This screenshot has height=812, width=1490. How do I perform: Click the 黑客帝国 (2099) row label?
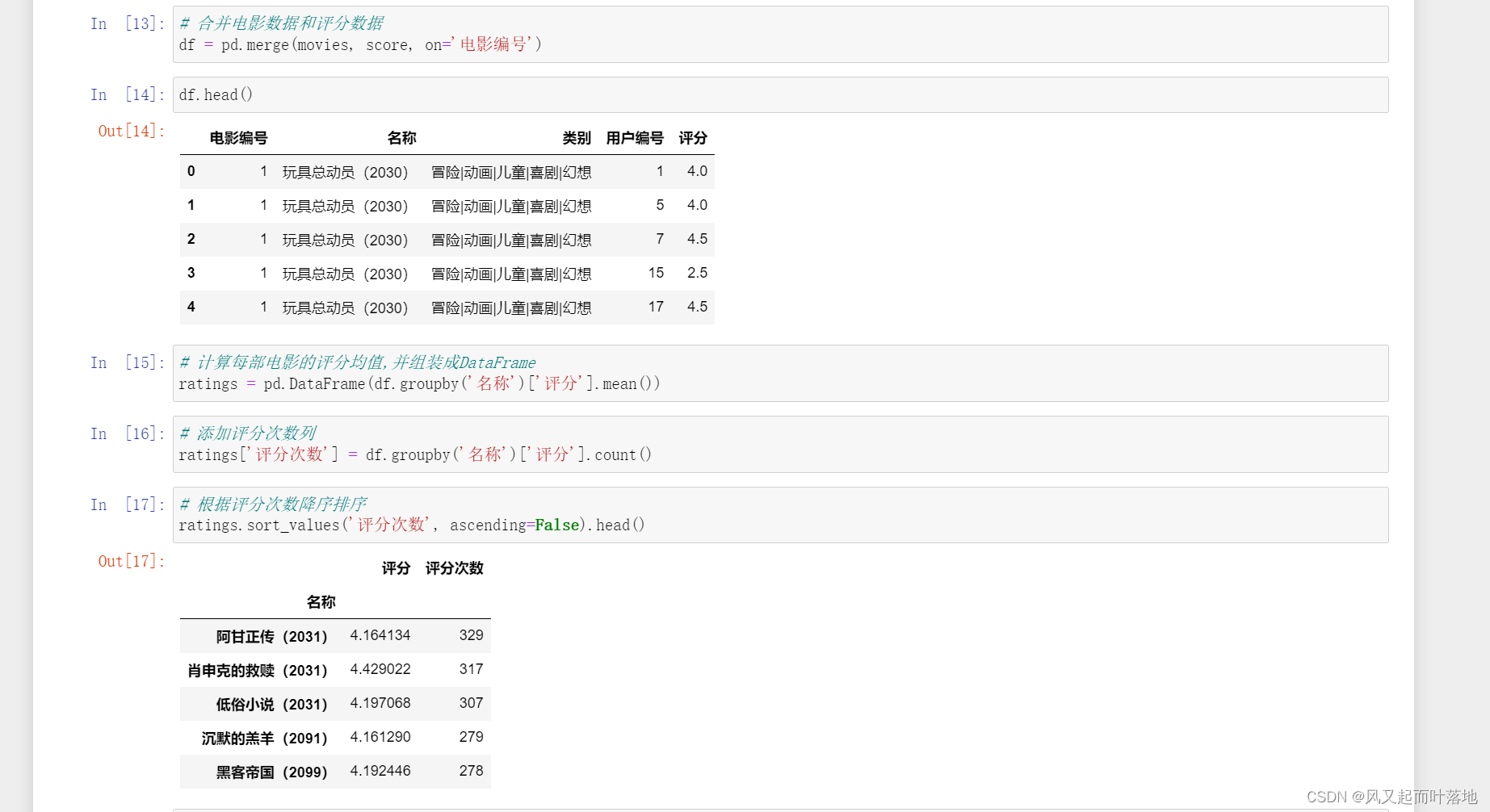coord(271,772)
